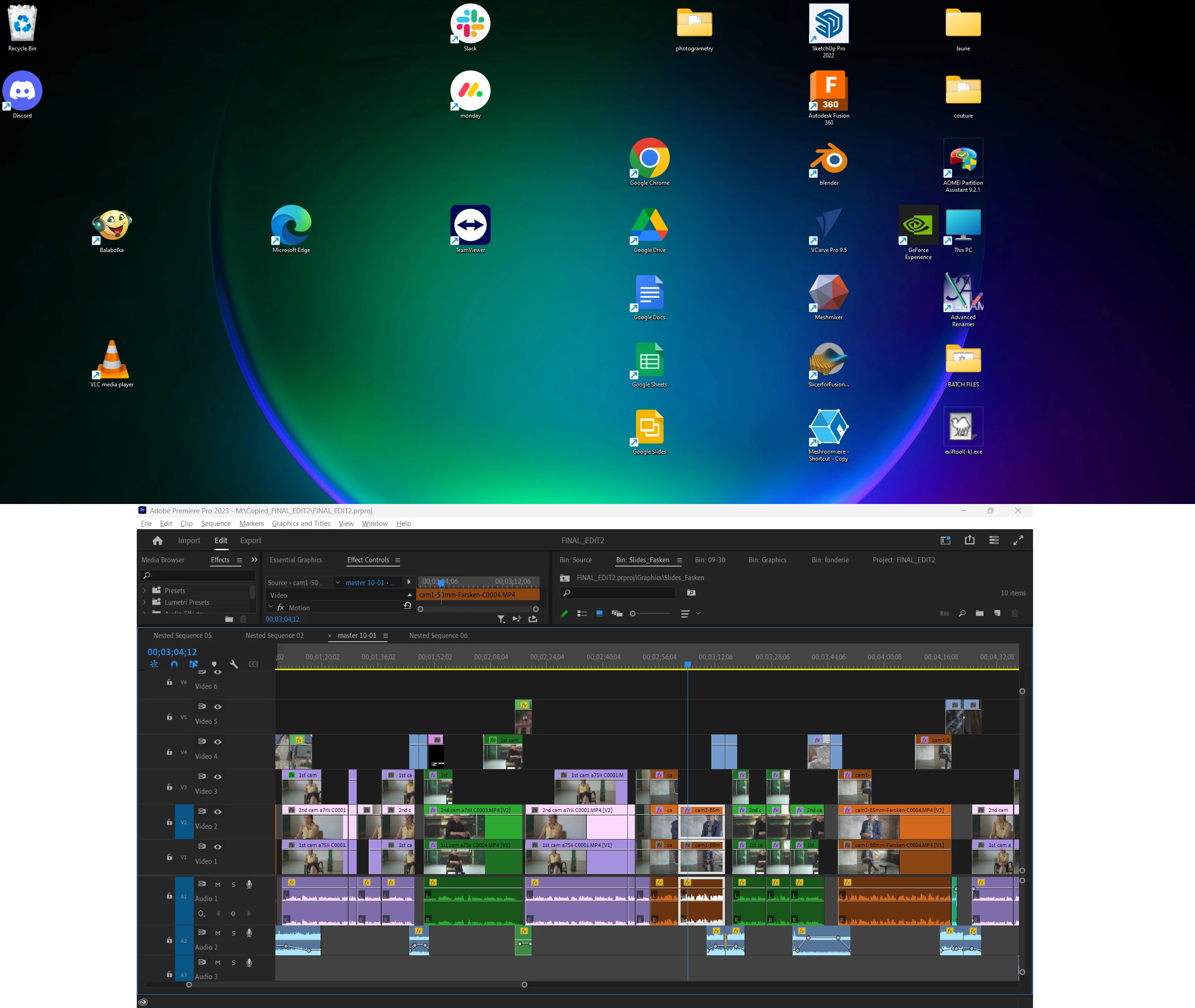Click the Add Marker icon in timeline
Screen dimensions: 1195x1008
pyautogui.click(x=214, y=664)
